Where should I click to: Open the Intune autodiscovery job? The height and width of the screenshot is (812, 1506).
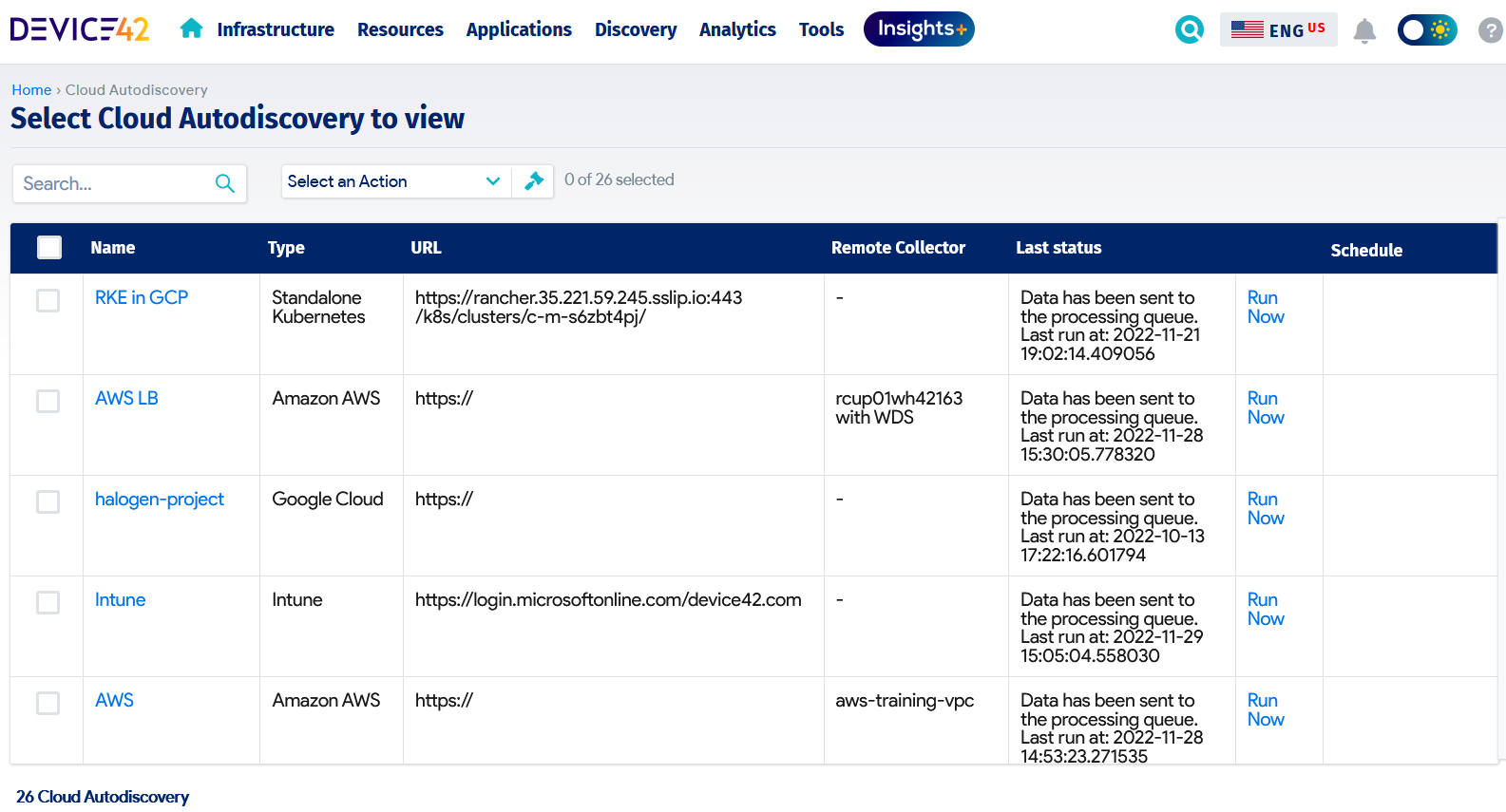120,599
